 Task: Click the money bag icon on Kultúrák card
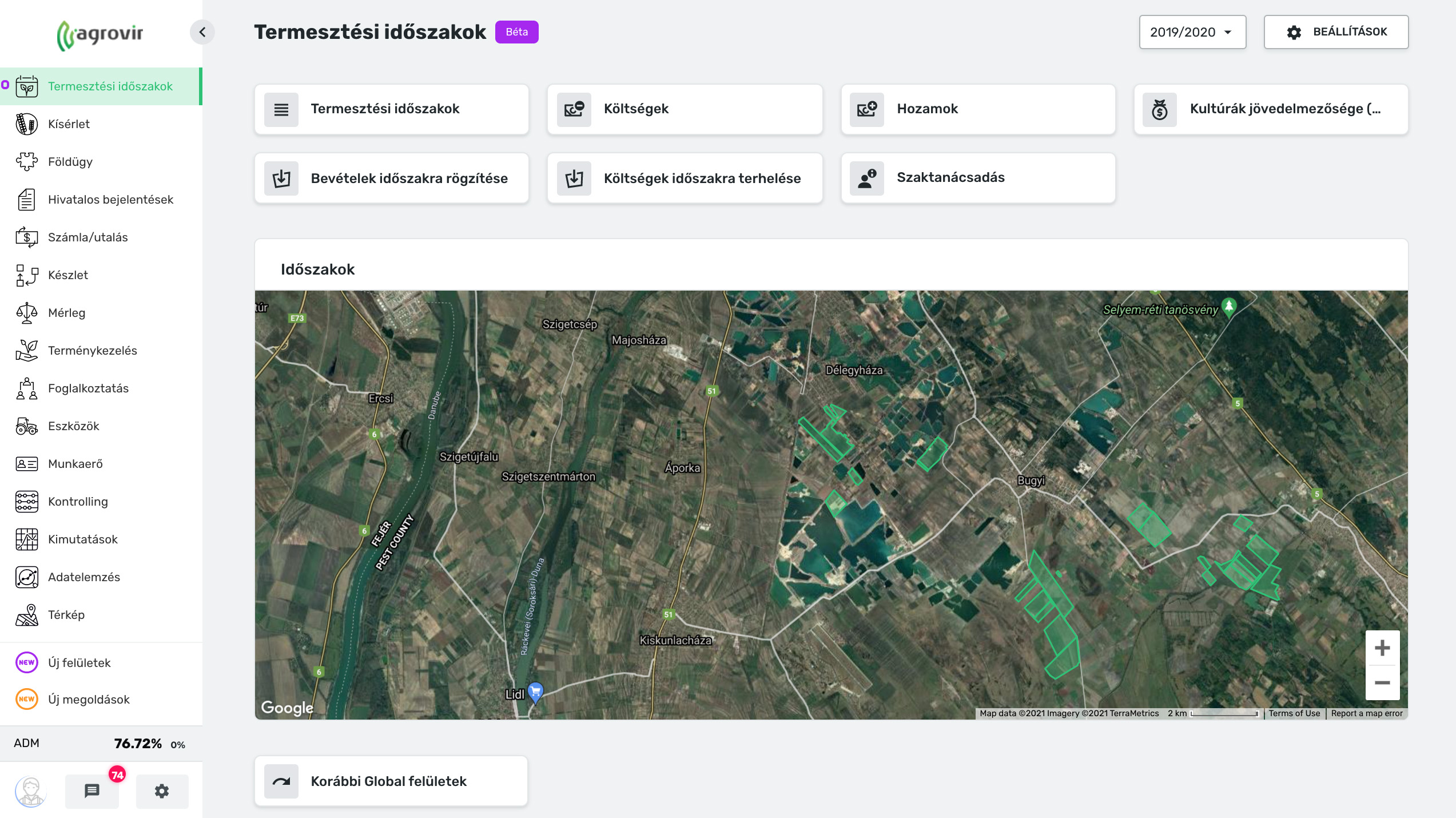tap(1160, 109)
